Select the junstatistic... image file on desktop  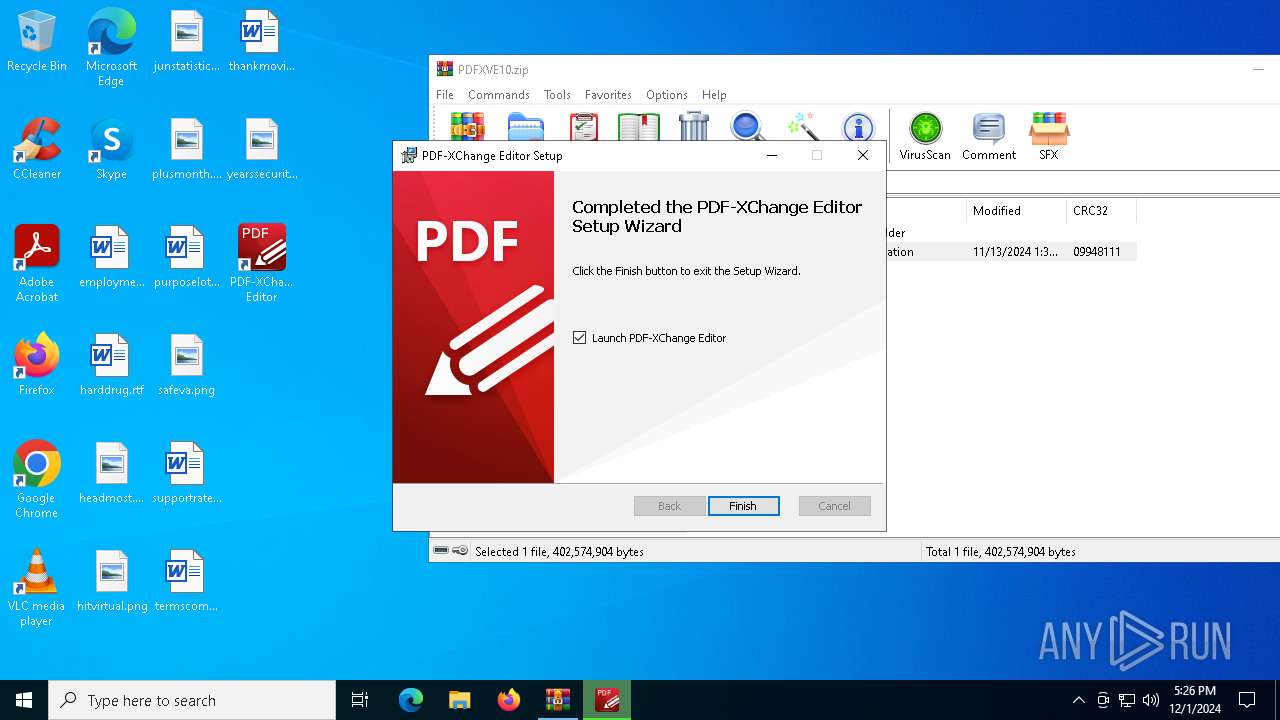187,42
